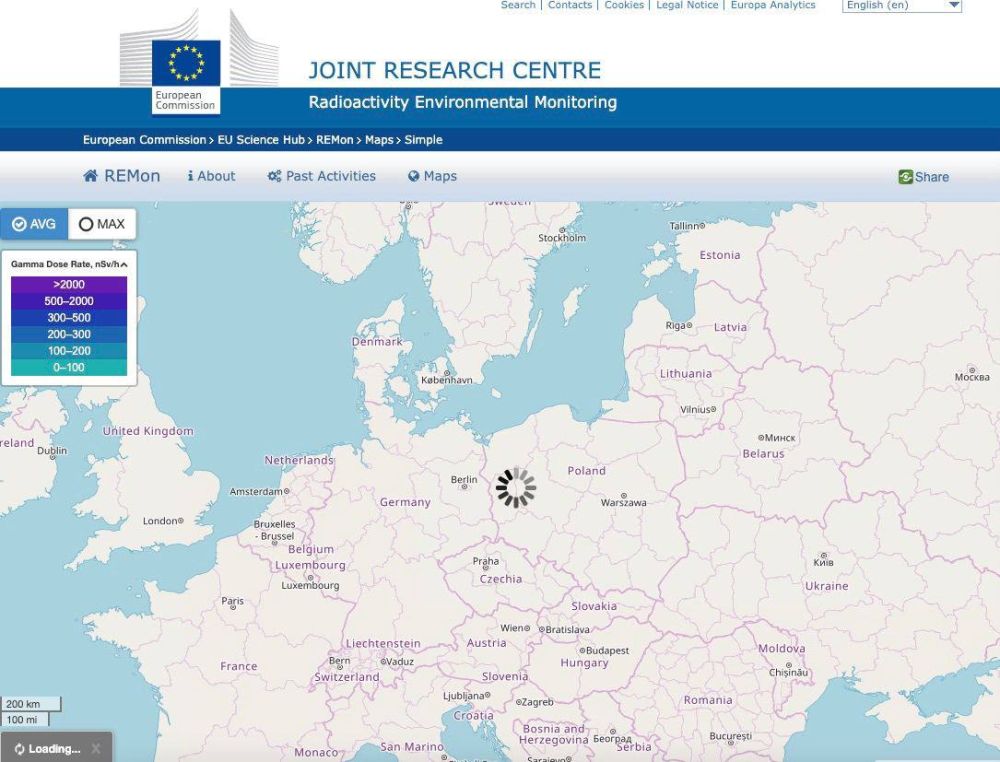The width and height of the screenshot is (1000, 762).
Task: Click the Loading refresh spinner icon
Action: 19,749
